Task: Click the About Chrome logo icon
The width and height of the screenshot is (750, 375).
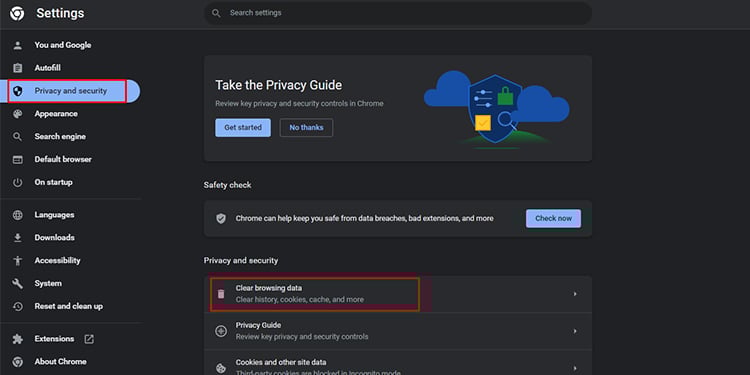Action: (x=18, y=362)
